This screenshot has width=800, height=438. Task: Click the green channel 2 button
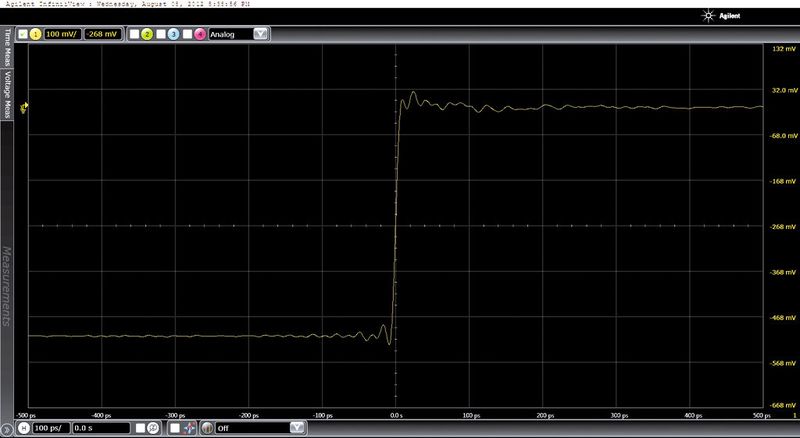coord(147,34)
